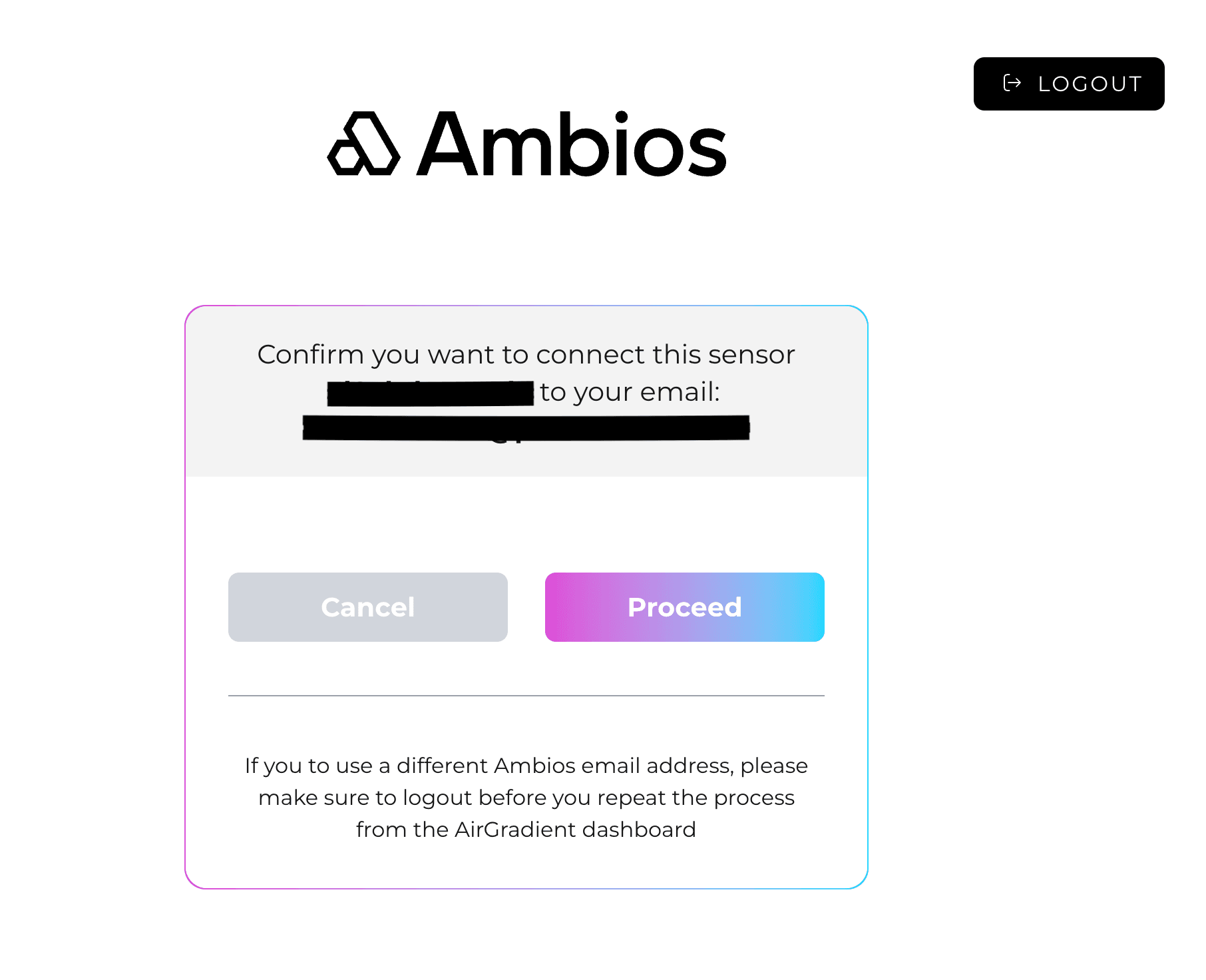Cancel the sensor connection
Viewport: 1206px width, 980px height.
[x=367, y=607]
